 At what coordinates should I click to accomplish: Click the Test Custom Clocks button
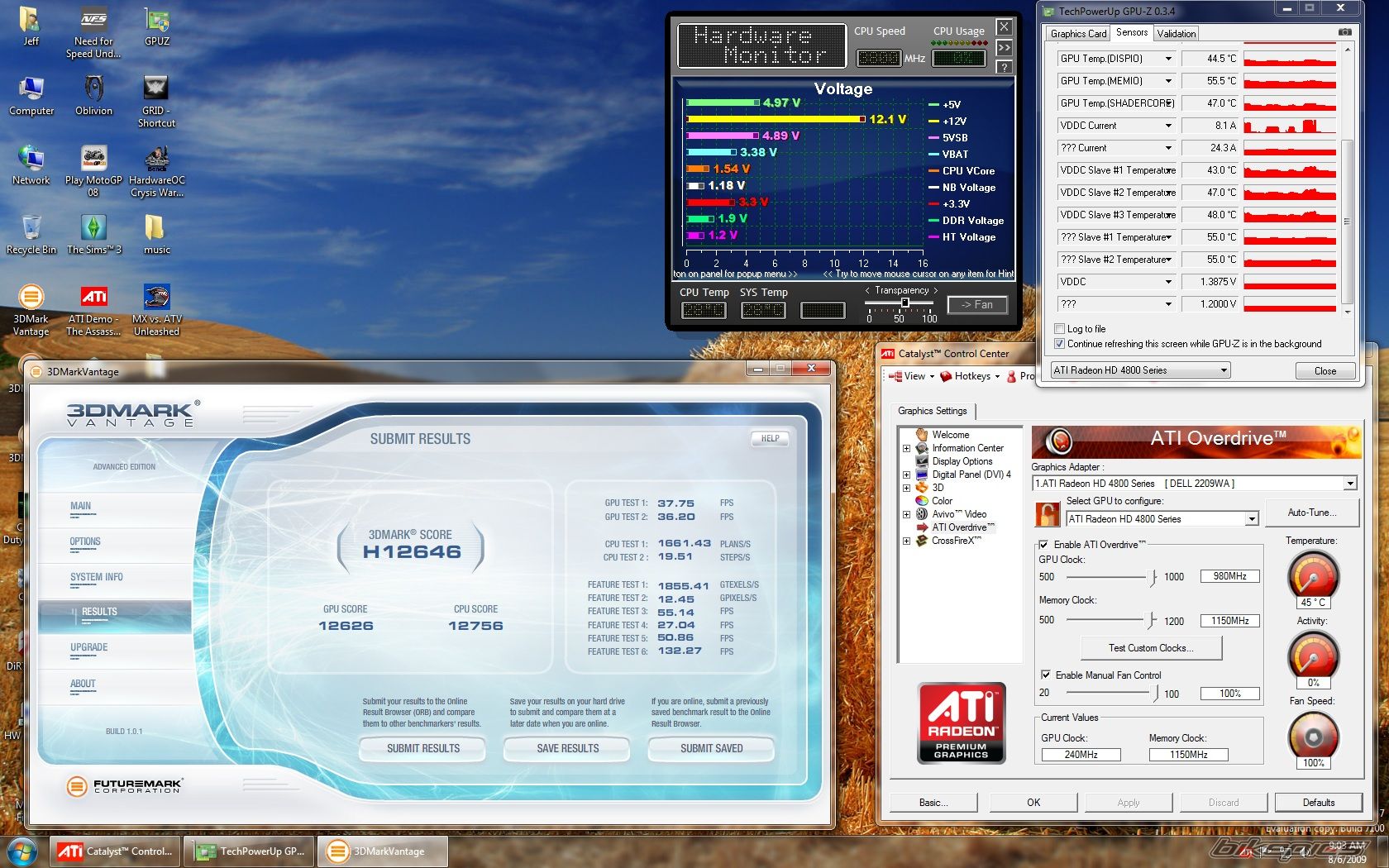(1151, 648)
